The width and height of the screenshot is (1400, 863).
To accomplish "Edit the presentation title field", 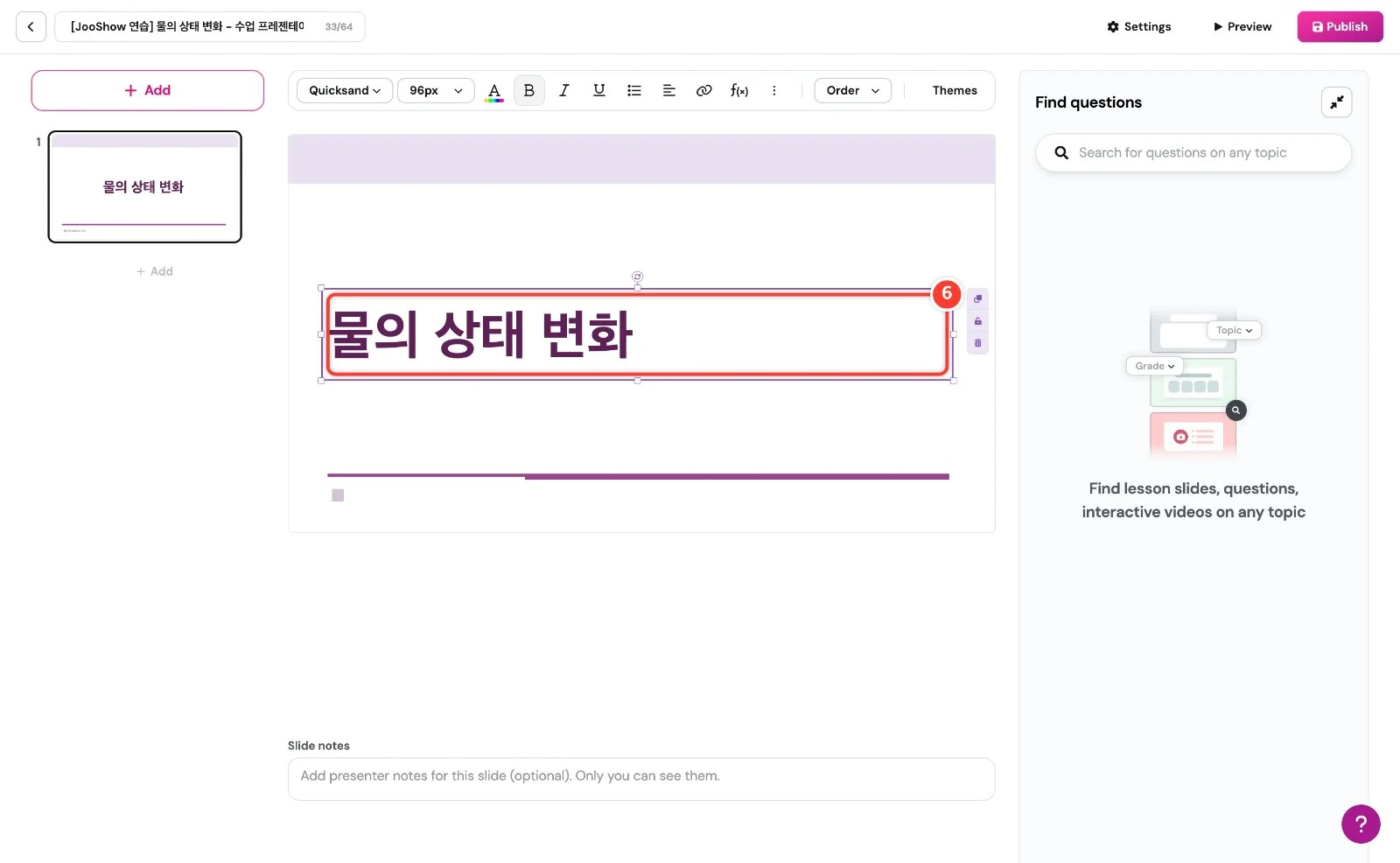I will [x=210, y=27].
